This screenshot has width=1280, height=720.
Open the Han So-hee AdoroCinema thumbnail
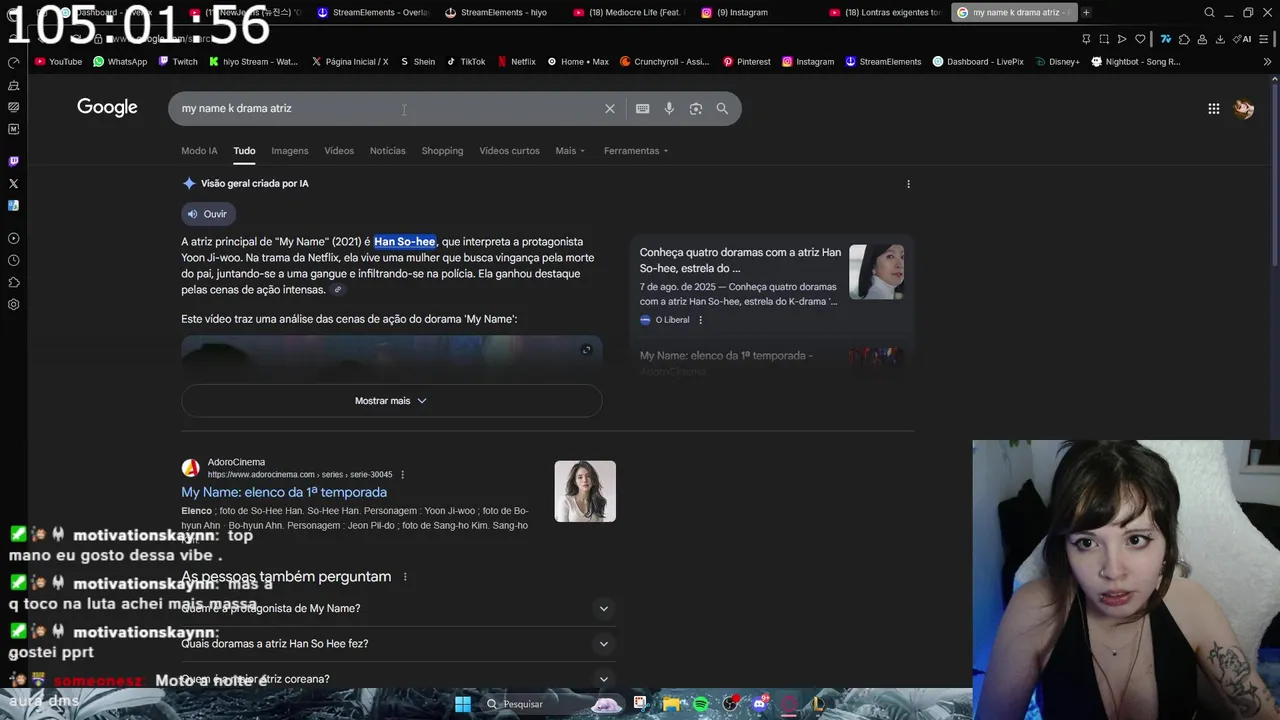[x=585, y=491]
